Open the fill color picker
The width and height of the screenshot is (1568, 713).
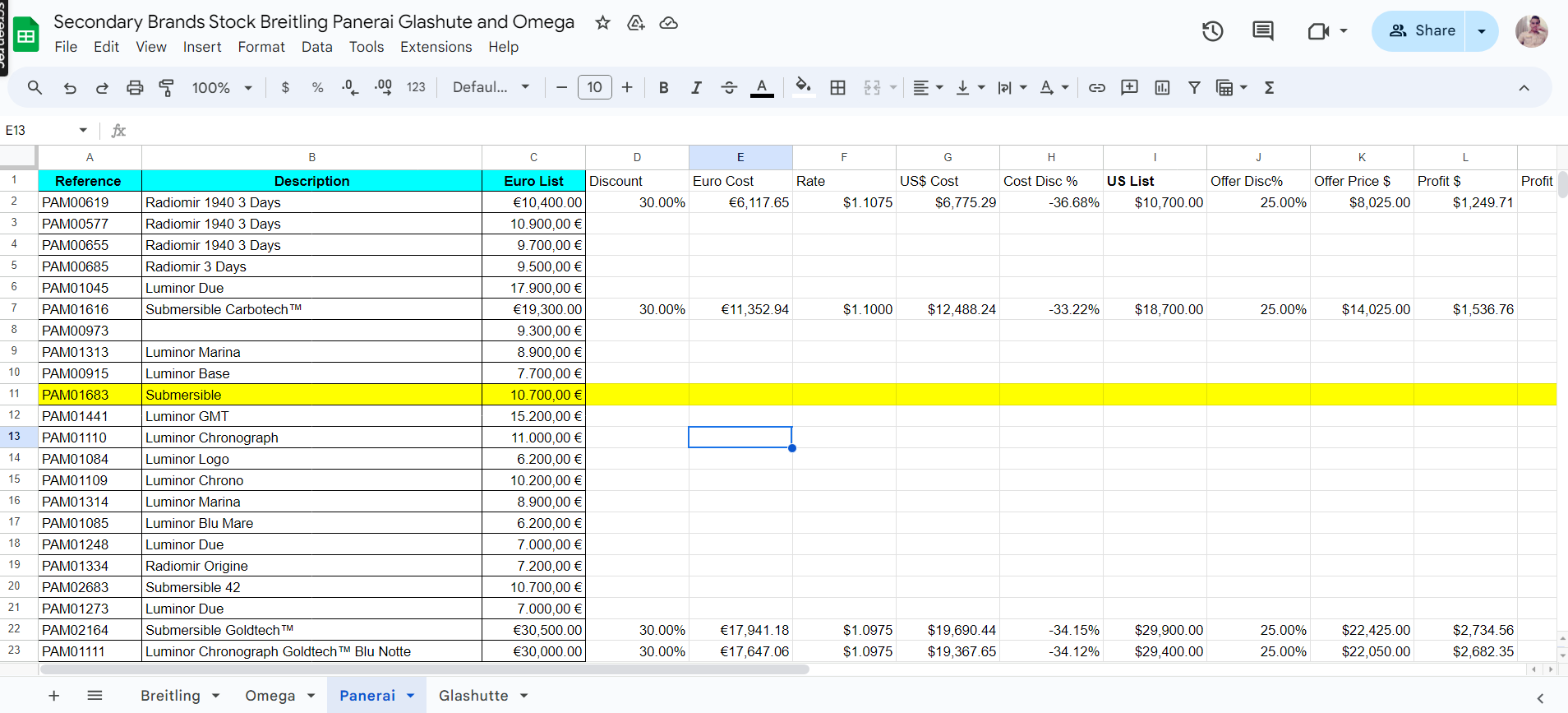click(804, 87)
